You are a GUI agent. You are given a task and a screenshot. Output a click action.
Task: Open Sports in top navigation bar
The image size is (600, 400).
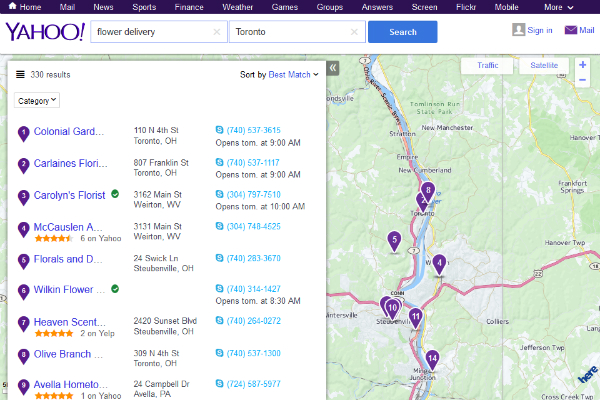(144, 7)
